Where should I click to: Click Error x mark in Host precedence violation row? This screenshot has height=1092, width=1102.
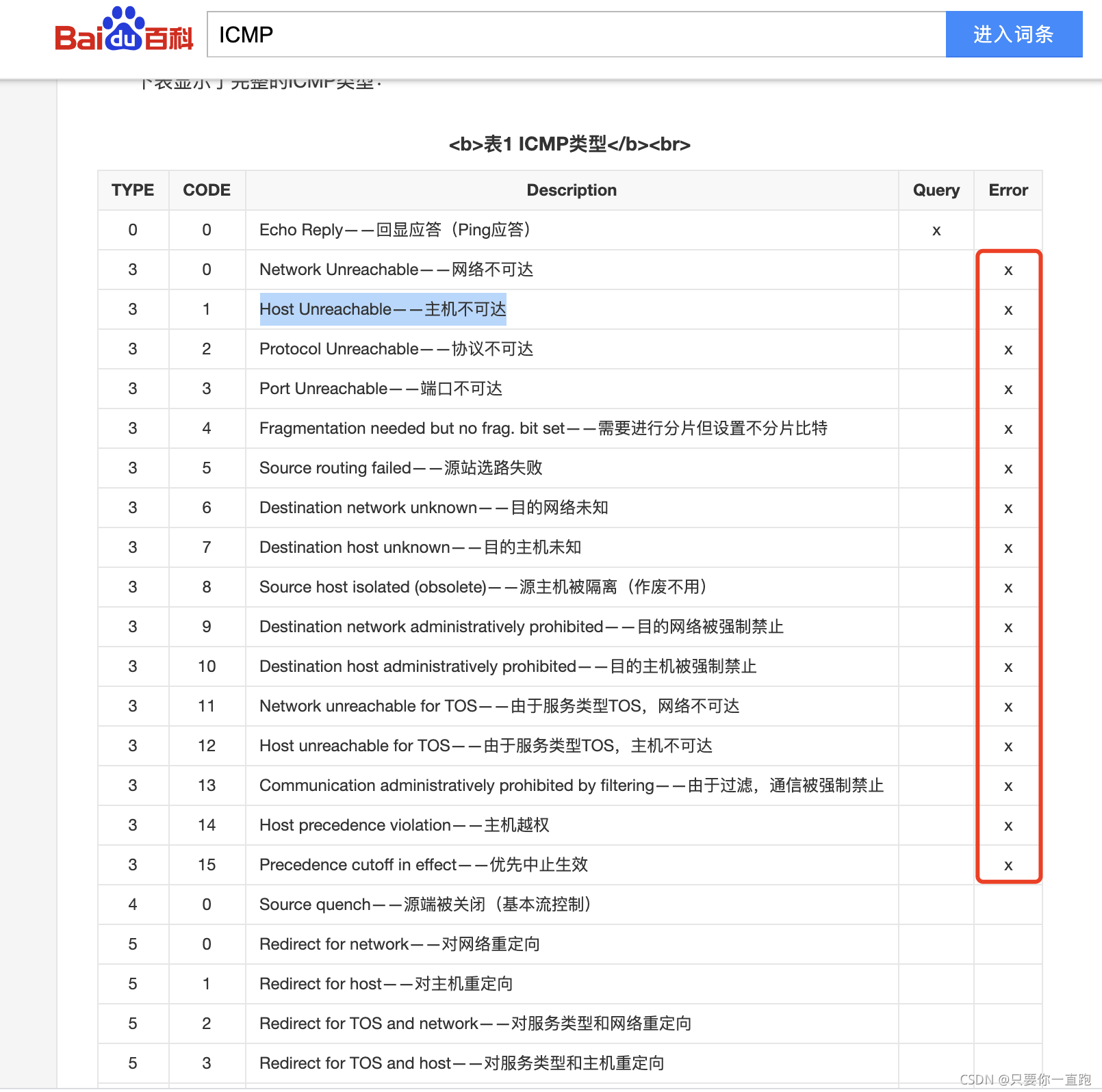[x=1008, y=826]
